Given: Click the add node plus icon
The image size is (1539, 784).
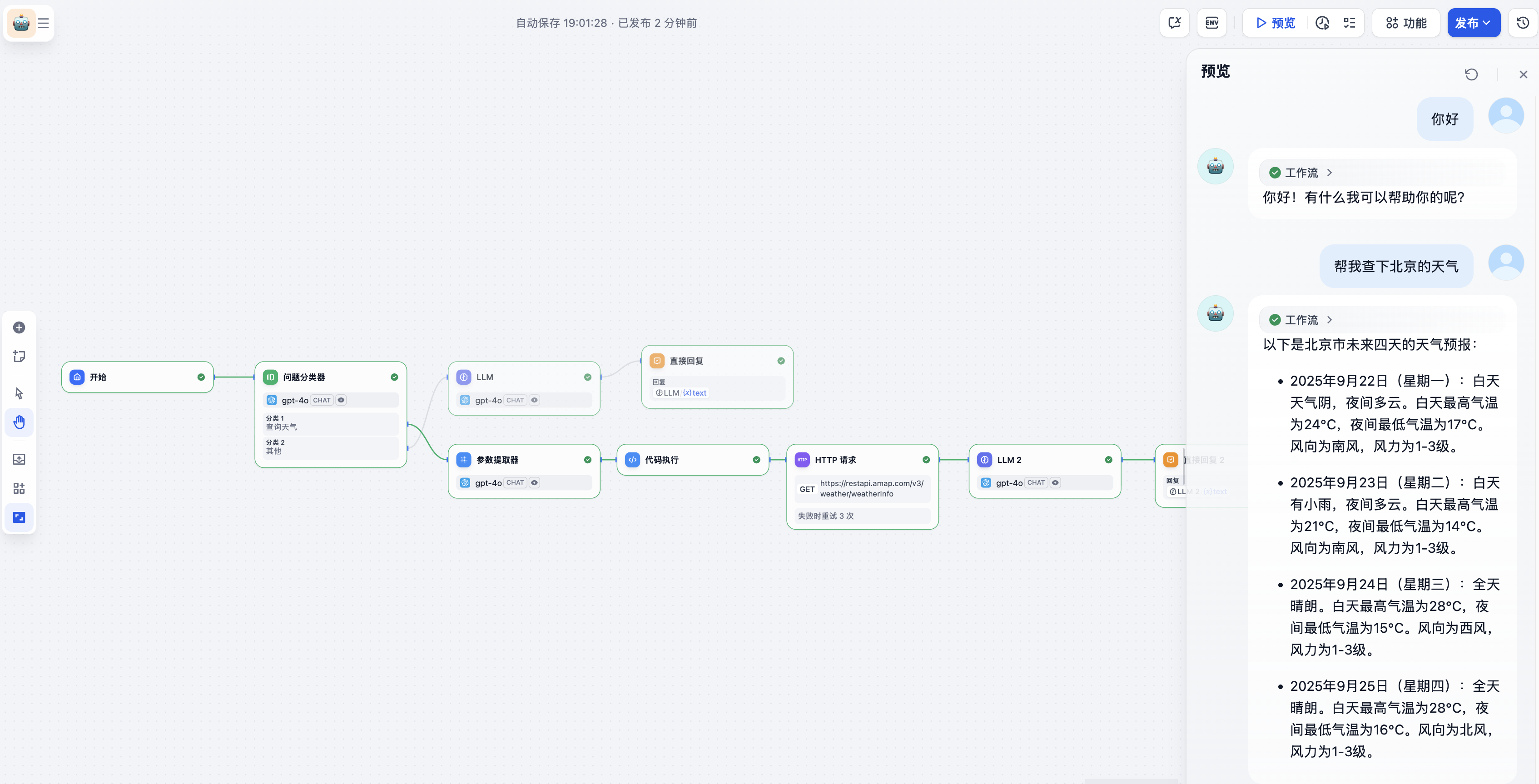Looking at the screenshot, I should (x=19, y=327).
